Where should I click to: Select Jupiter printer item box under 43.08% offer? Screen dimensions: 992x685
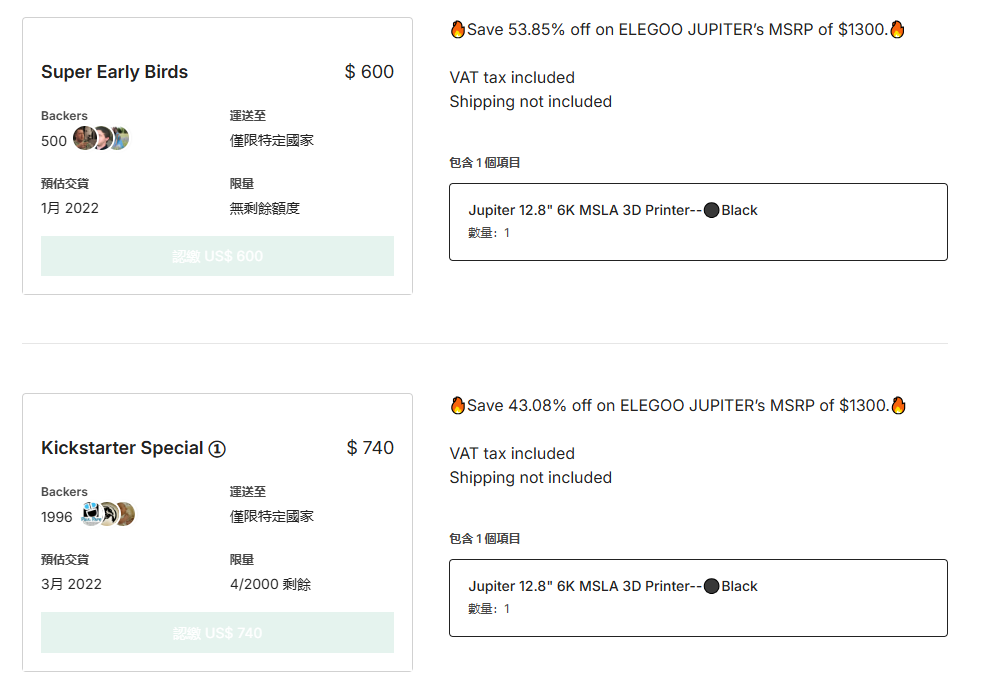[x=698, y=598]
